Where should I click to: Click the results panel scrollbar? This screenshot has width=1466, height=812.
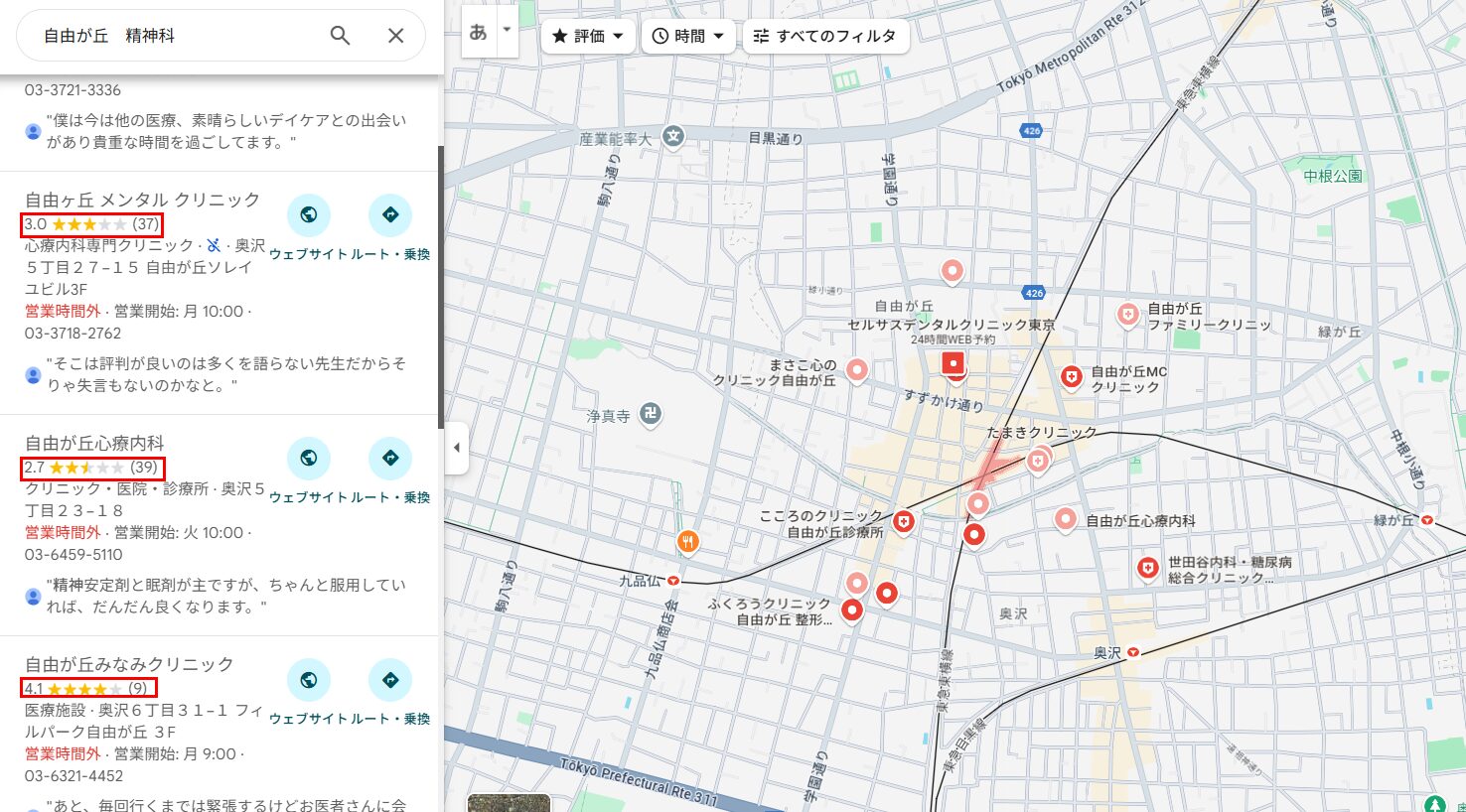440,288
